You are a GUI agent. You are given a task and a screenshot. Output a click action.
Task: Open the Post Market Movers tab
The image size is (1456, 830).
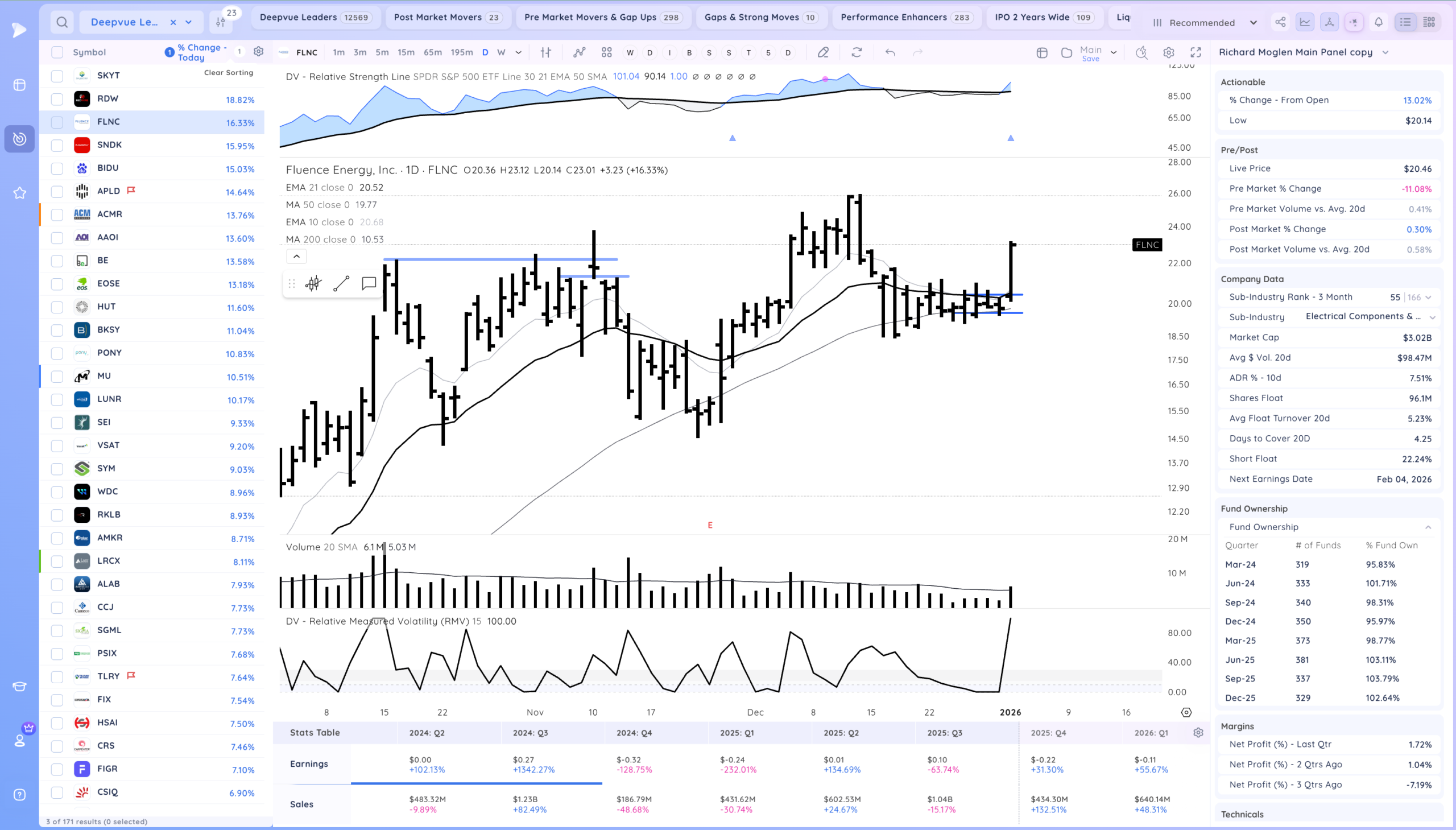(x=448, y=17)
